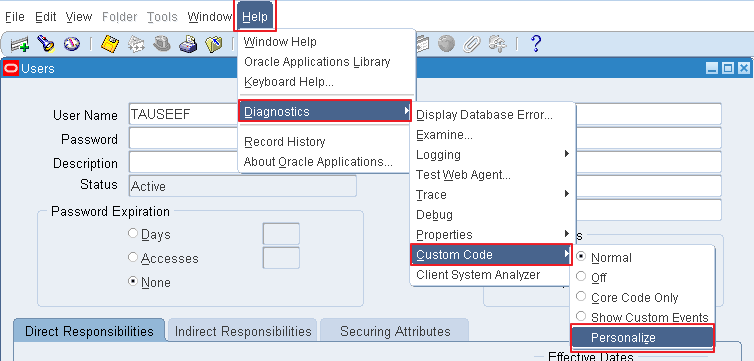The width and height of the screenshot is (754, 361).
Task: Select the Show Custom Events option
Action: coord(581,316)
